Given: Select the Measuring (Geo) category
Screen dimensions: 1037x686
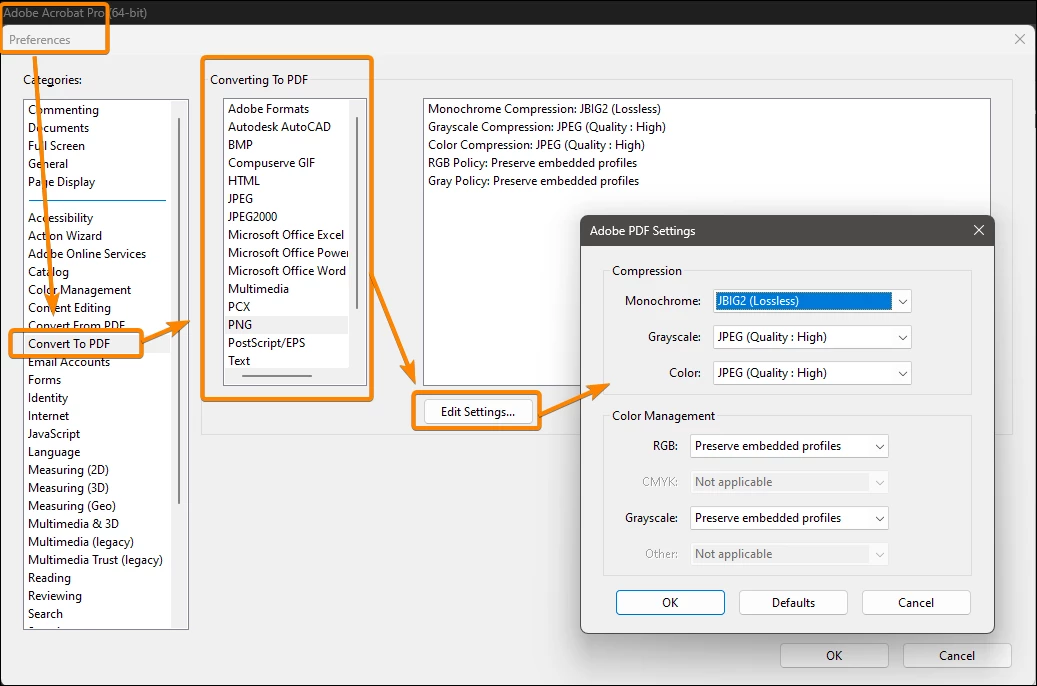Looking at the screenshot, I should pyautogui.click(x=71, y=506).
